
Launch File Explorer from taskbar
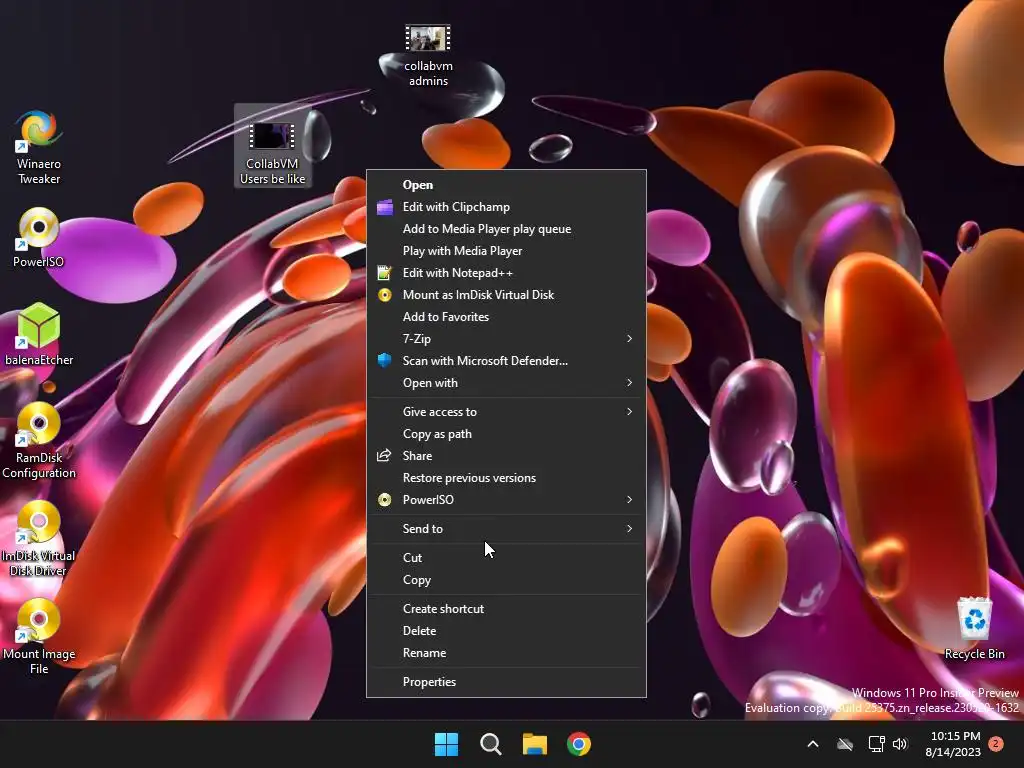tap(535, 744)
